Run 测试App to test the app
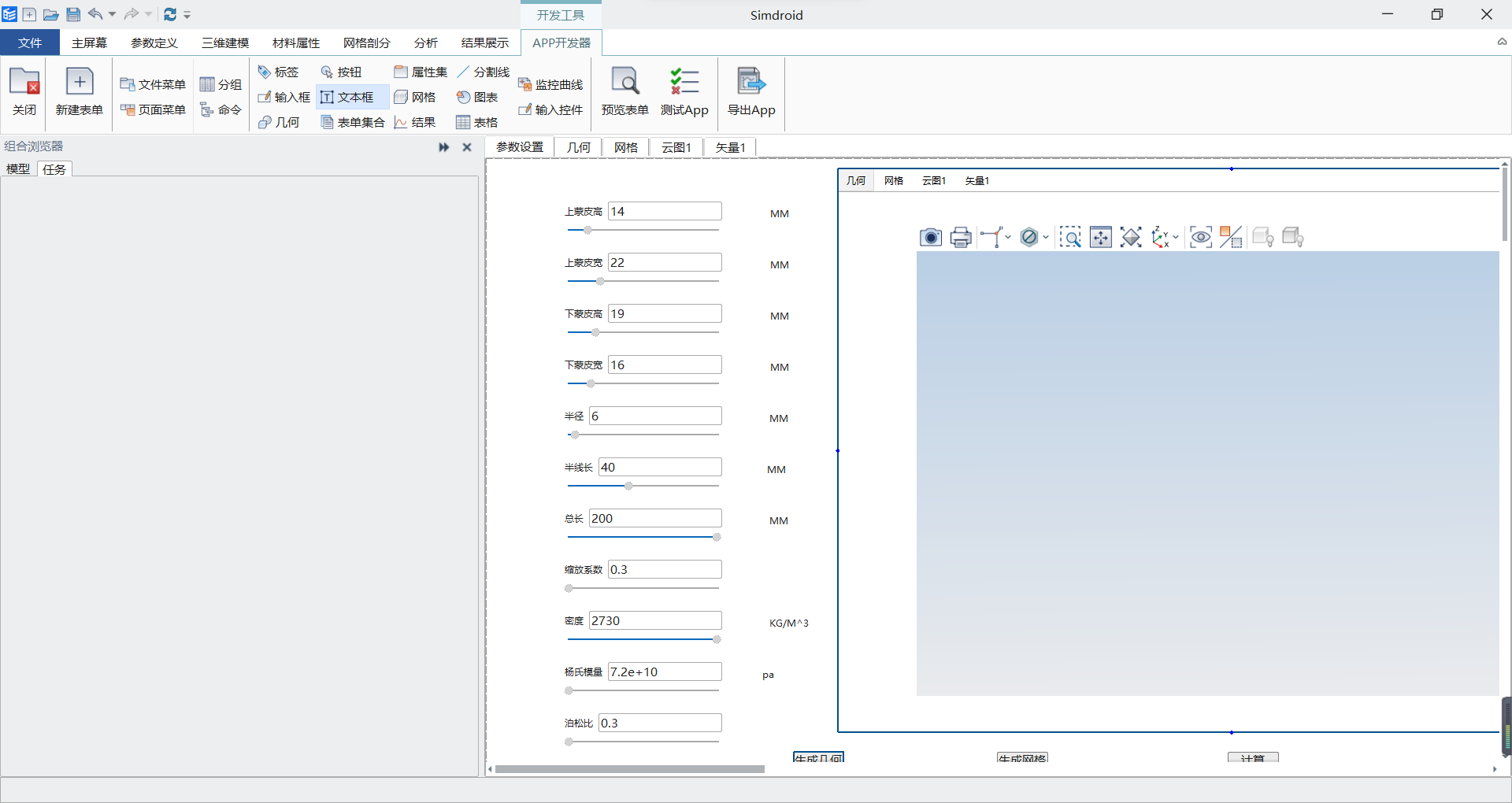Image resolution: width=1512 pixels, height=803 pixels. pos(684,92)
